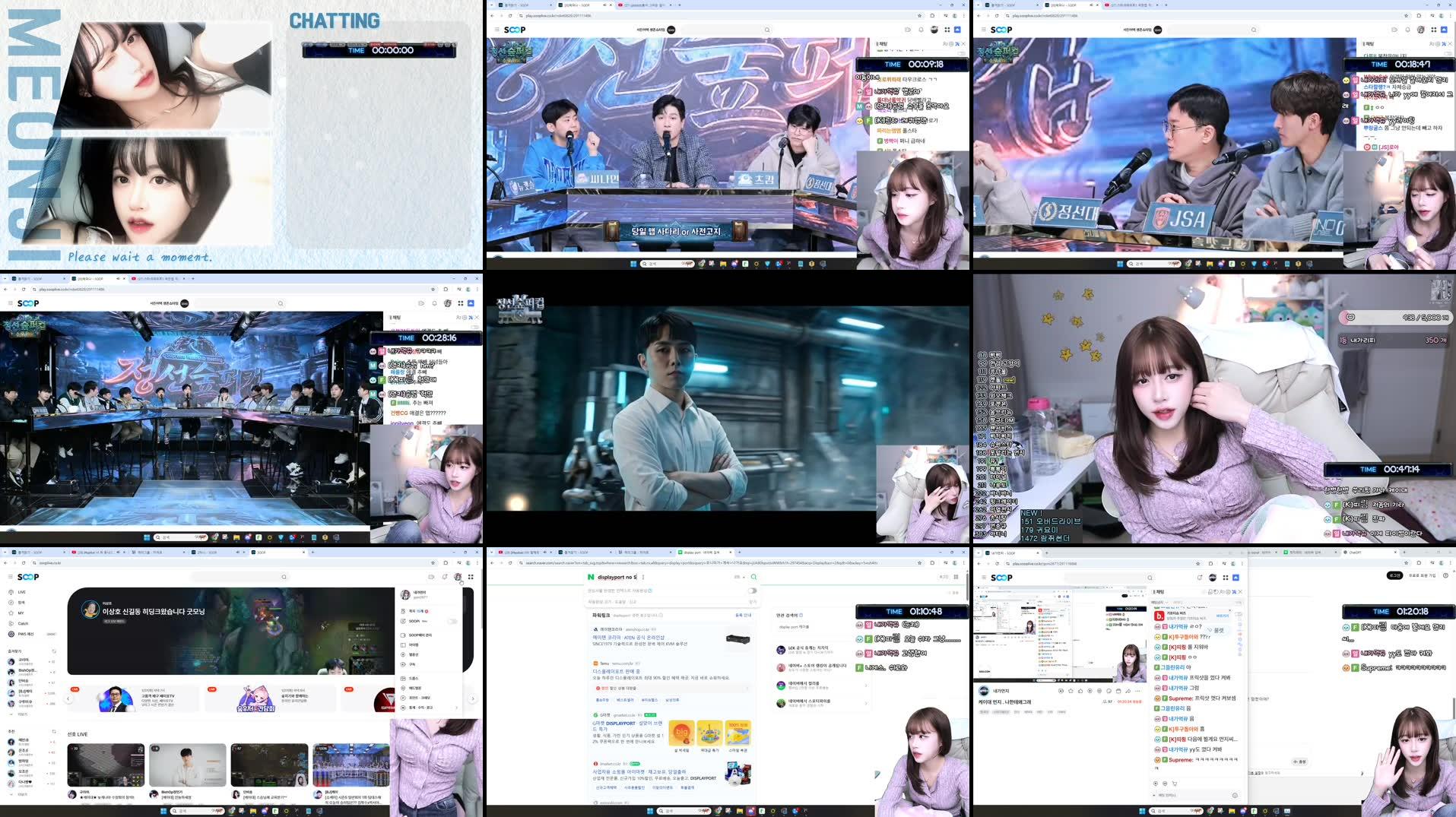Screen dimensions: 1456x817
Task: Click the 등록 안내 link on the Naver results
Action: (x=743, y=616)
